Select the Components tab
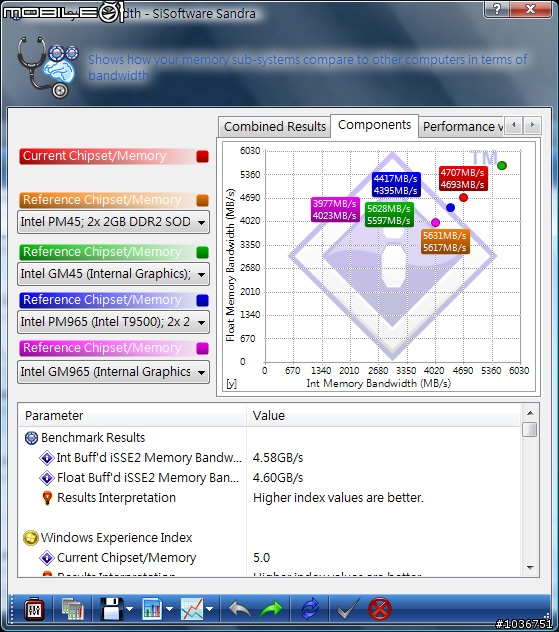This screenshot has width=559, height=632. 374,125
